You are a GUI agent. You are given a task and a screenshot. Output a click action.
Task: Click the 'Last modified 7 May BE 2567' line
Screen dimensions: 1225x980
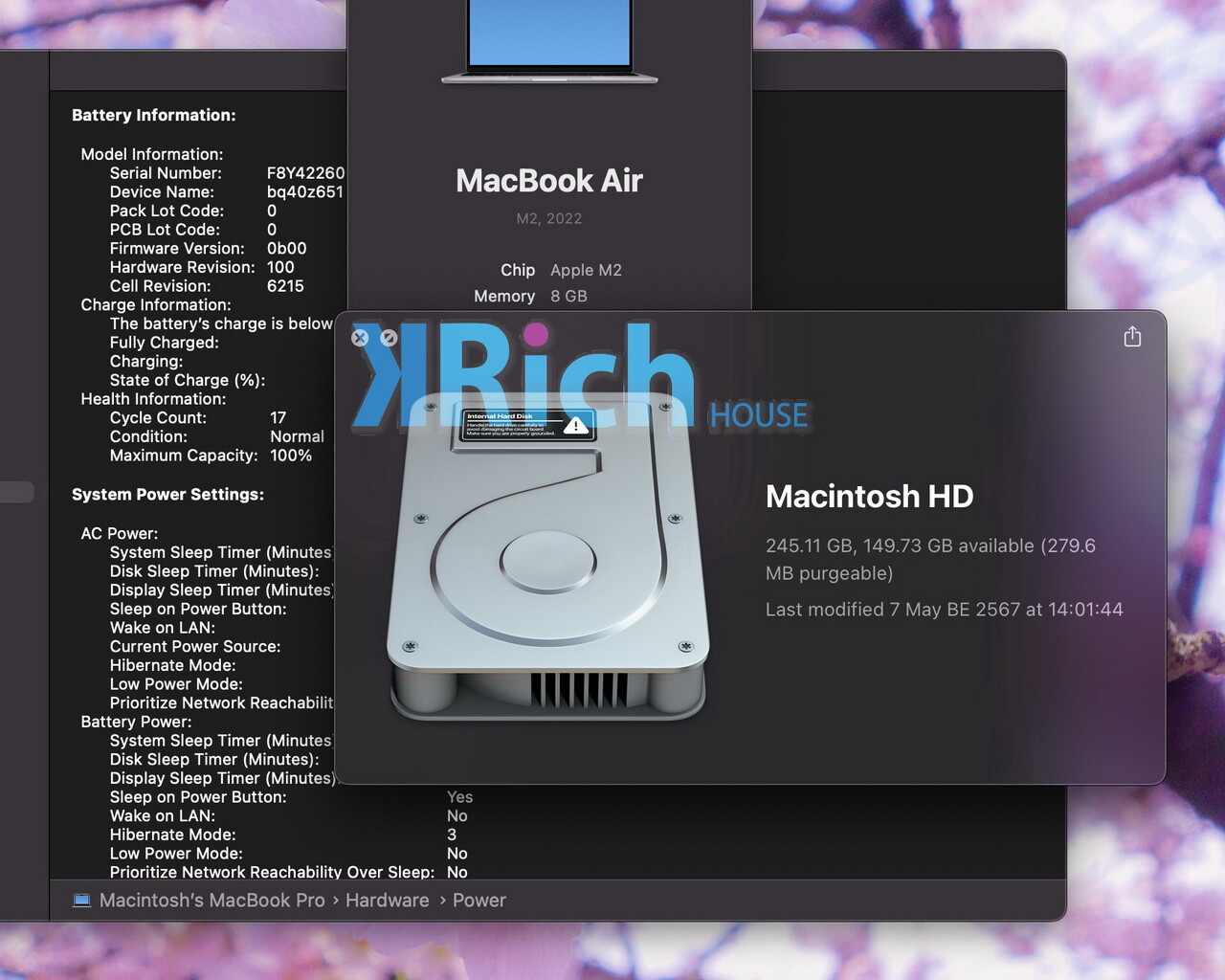(945, 610)
